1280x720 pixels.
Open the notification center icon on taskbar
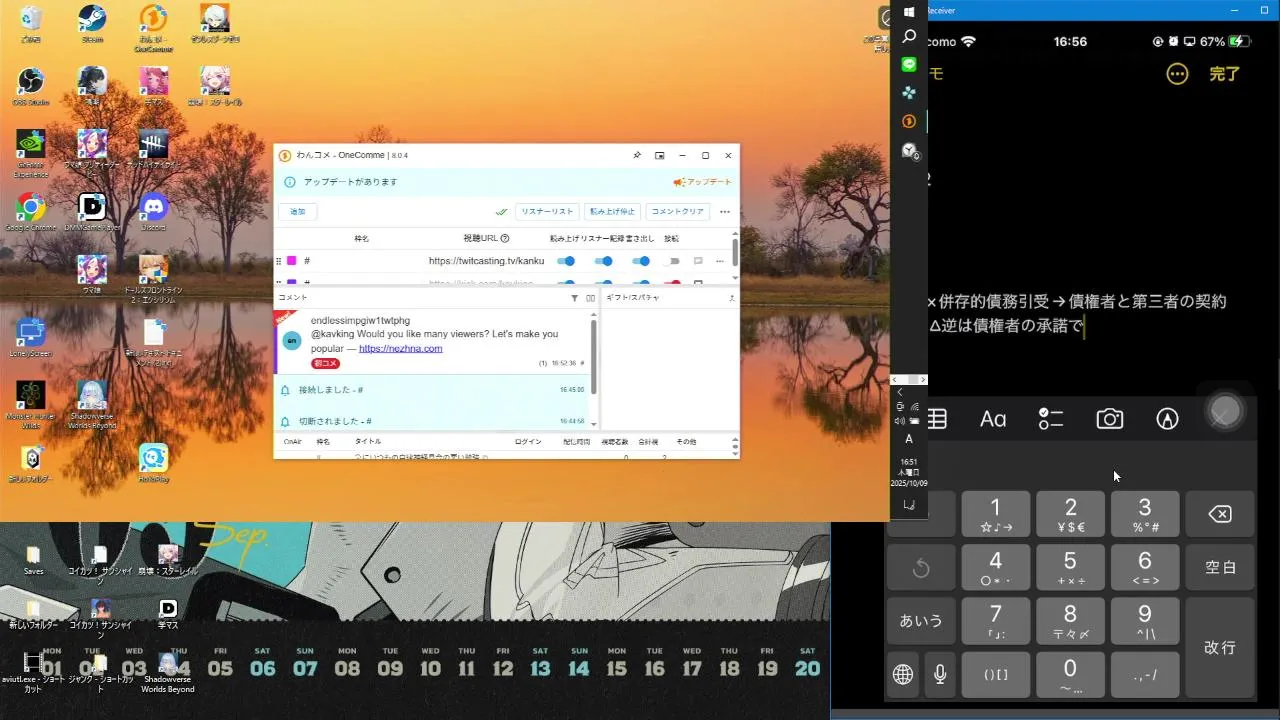pyautogui.click(x=909, y=505)
